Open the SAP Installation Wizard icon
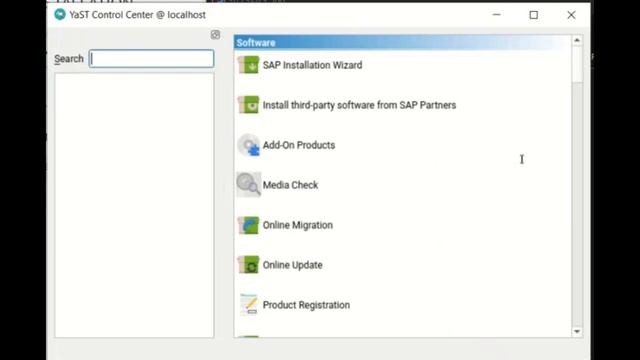Image resolution: width=640 pixels, height=360 pixels. click(248, 65)
